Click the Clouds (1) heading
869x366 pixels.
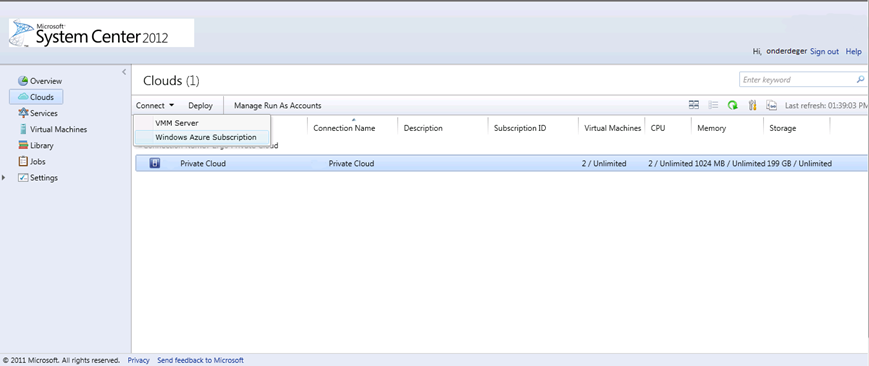point(171,81)
